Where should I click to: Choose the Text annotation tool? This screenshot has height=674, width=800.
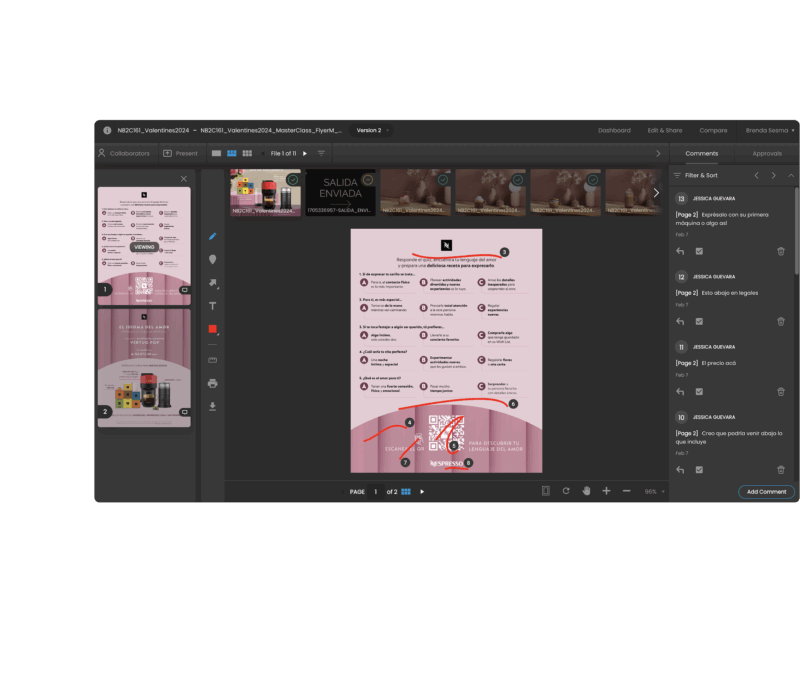coord(212,306)
